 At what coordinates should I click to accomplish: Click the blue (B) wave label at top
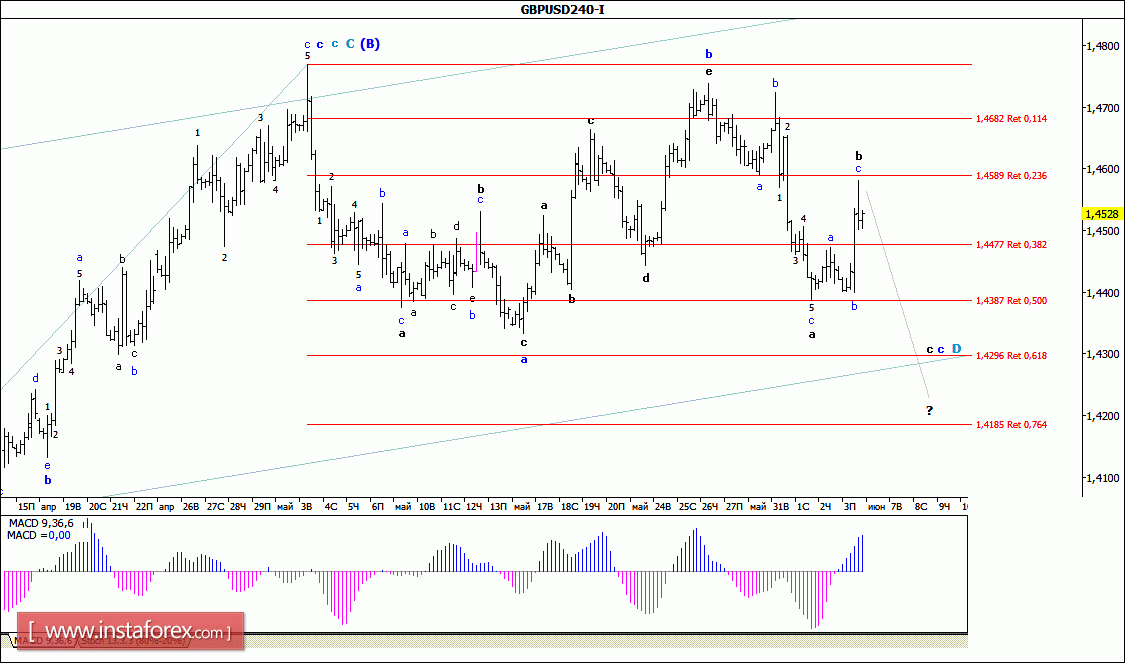pos(370,44)
